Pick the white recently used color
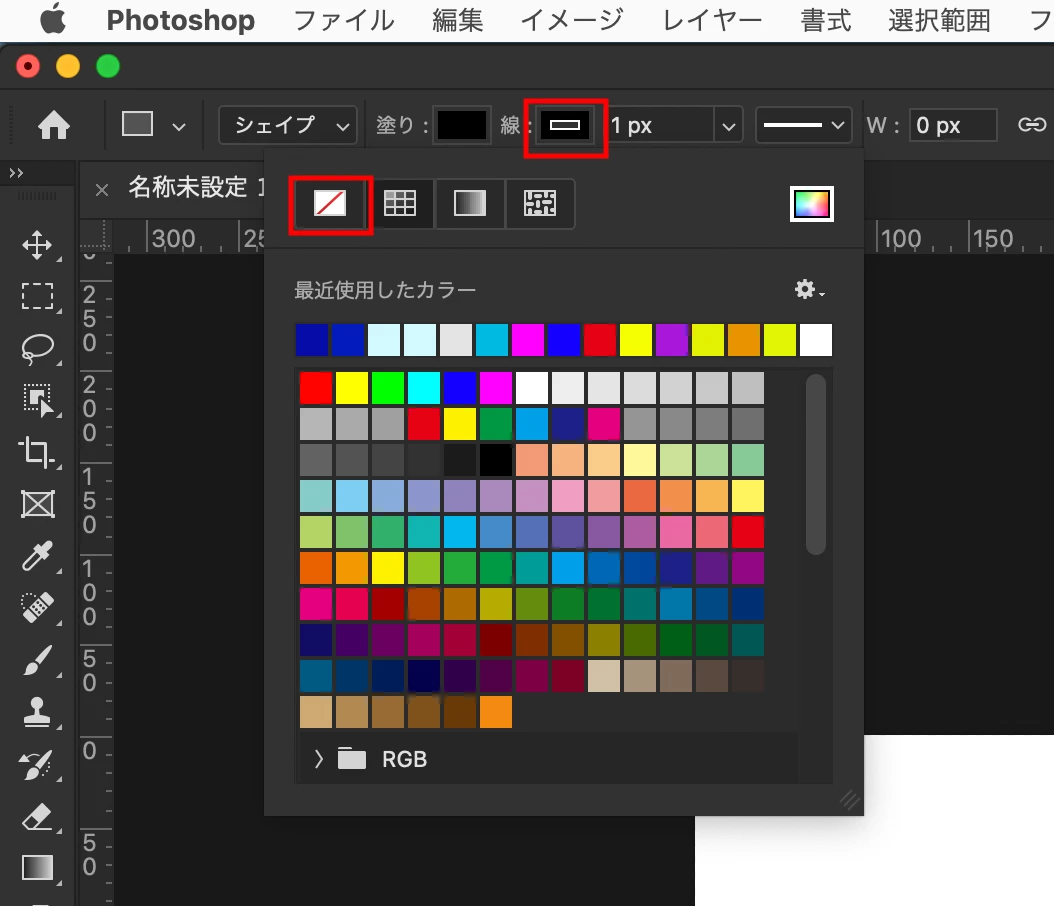The image size is (1054, 906). point(815,339)
